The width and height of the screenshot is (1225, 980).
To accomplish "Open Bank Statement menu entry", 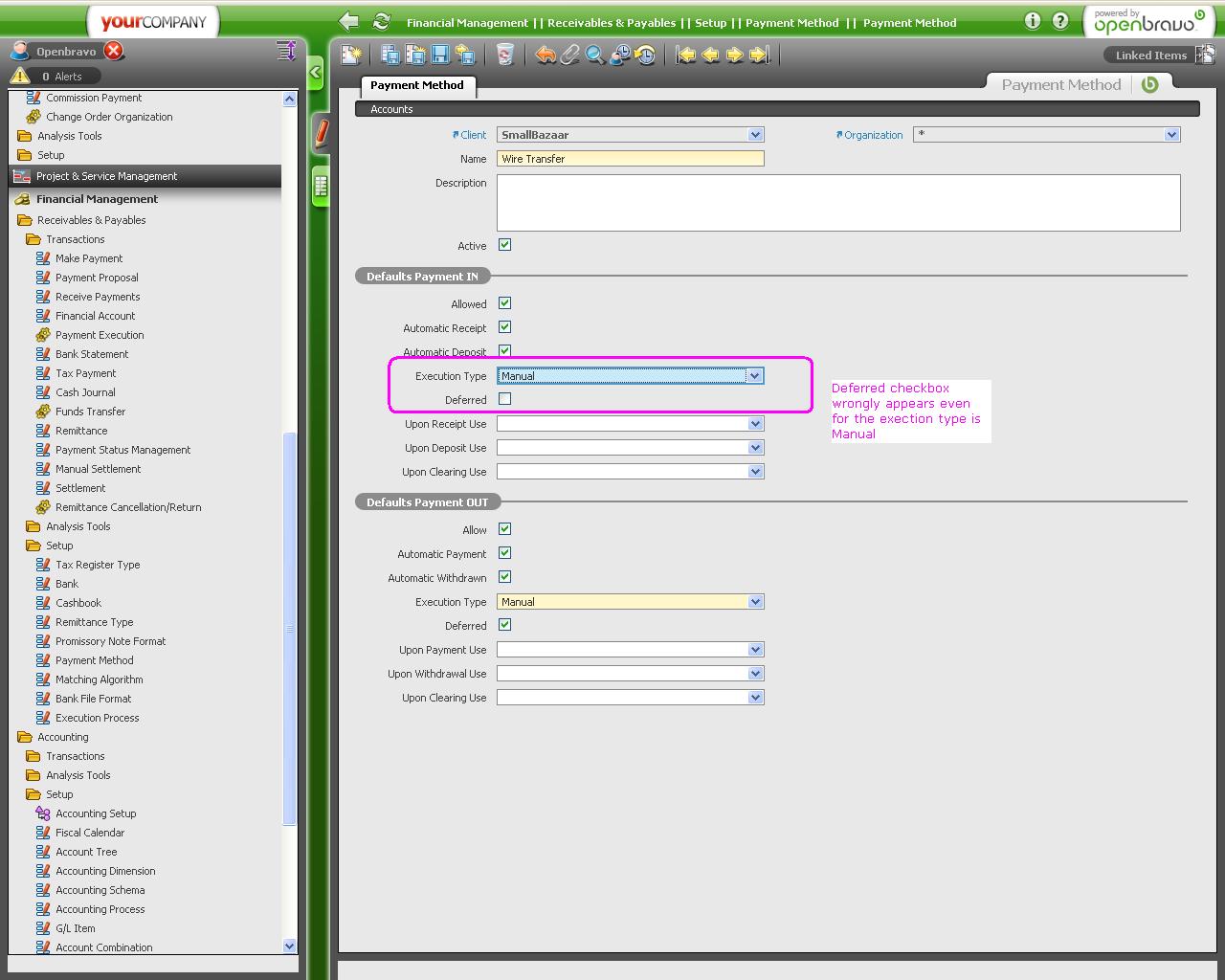I will tap(92, 354).
